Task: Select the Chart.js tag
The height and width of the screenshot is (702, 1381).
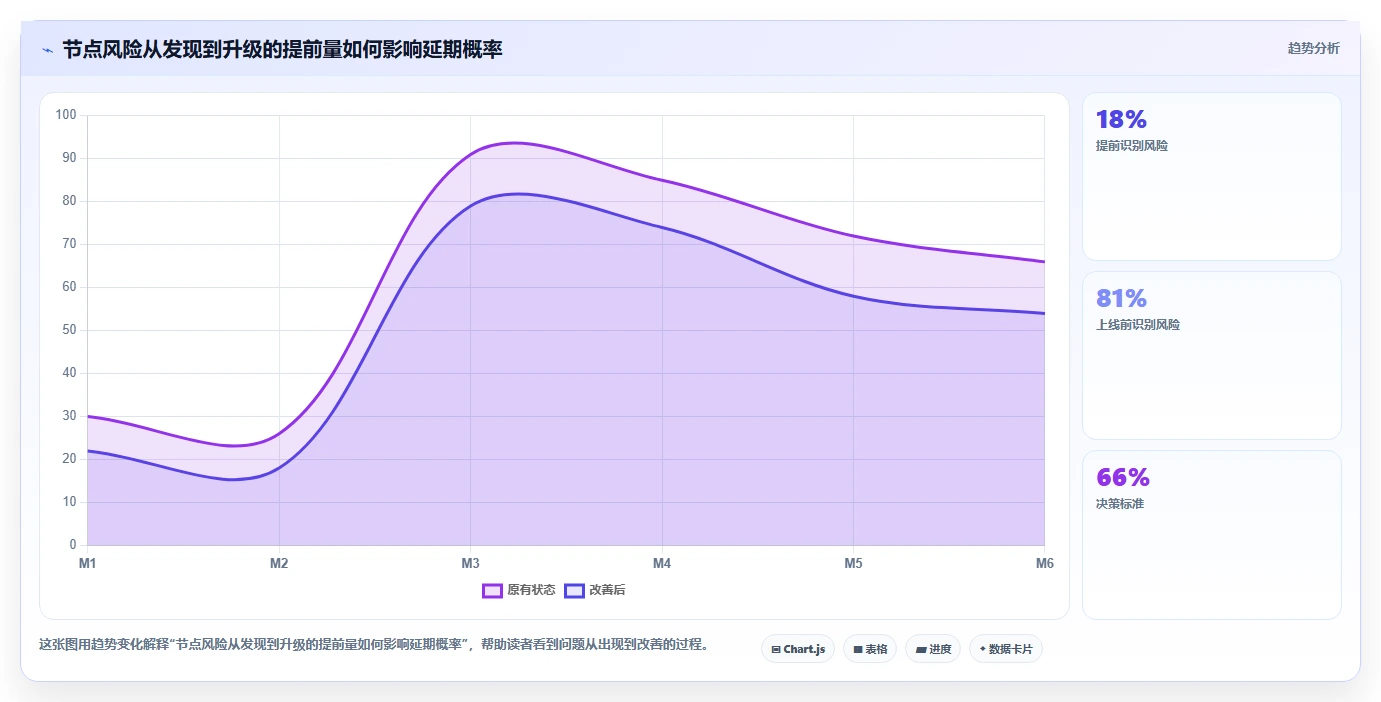Action: (798, 649)
